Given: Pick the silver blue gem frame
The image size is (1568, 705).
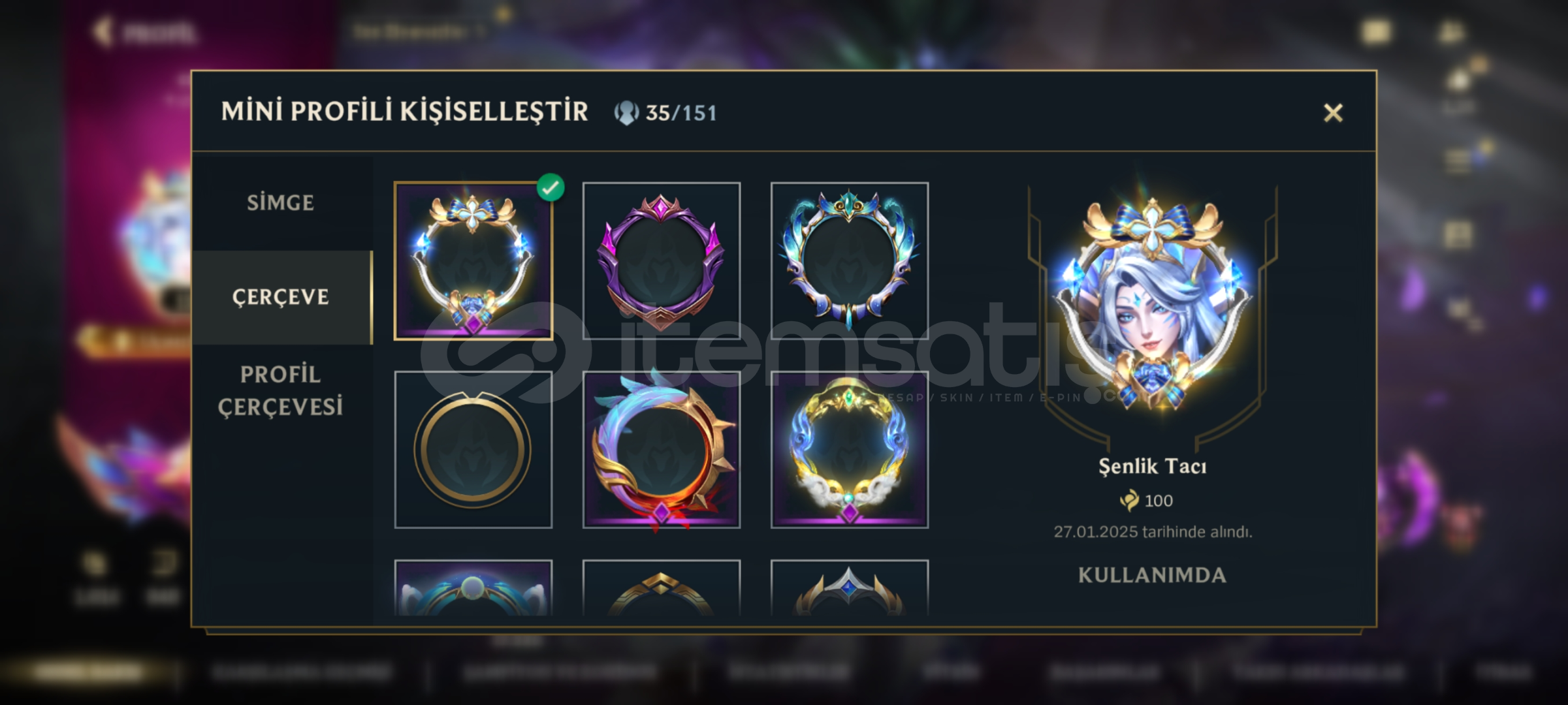Looking at the screenshot, I should tap(849, 587).
